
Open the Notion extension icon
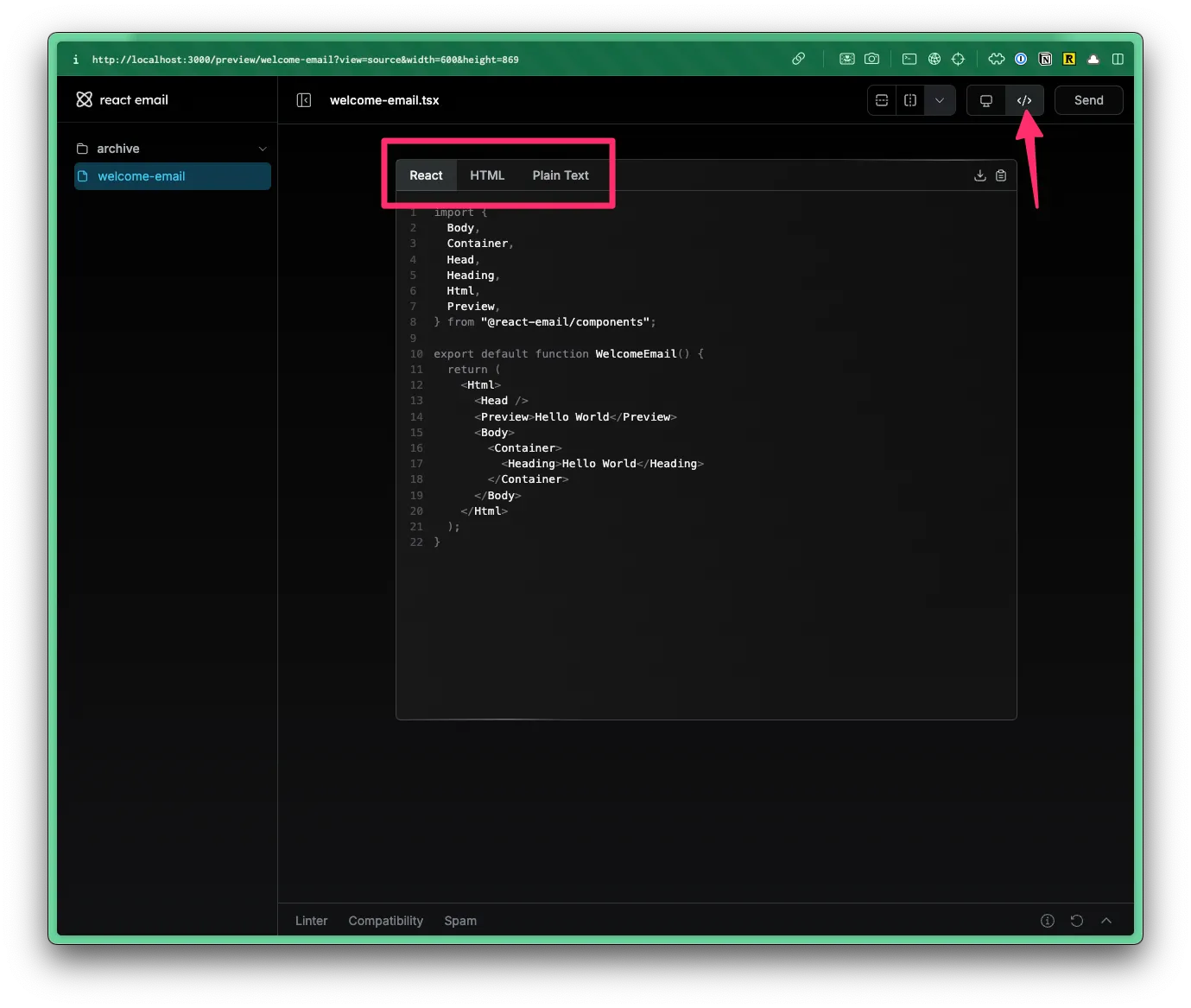coord(1045,59)
